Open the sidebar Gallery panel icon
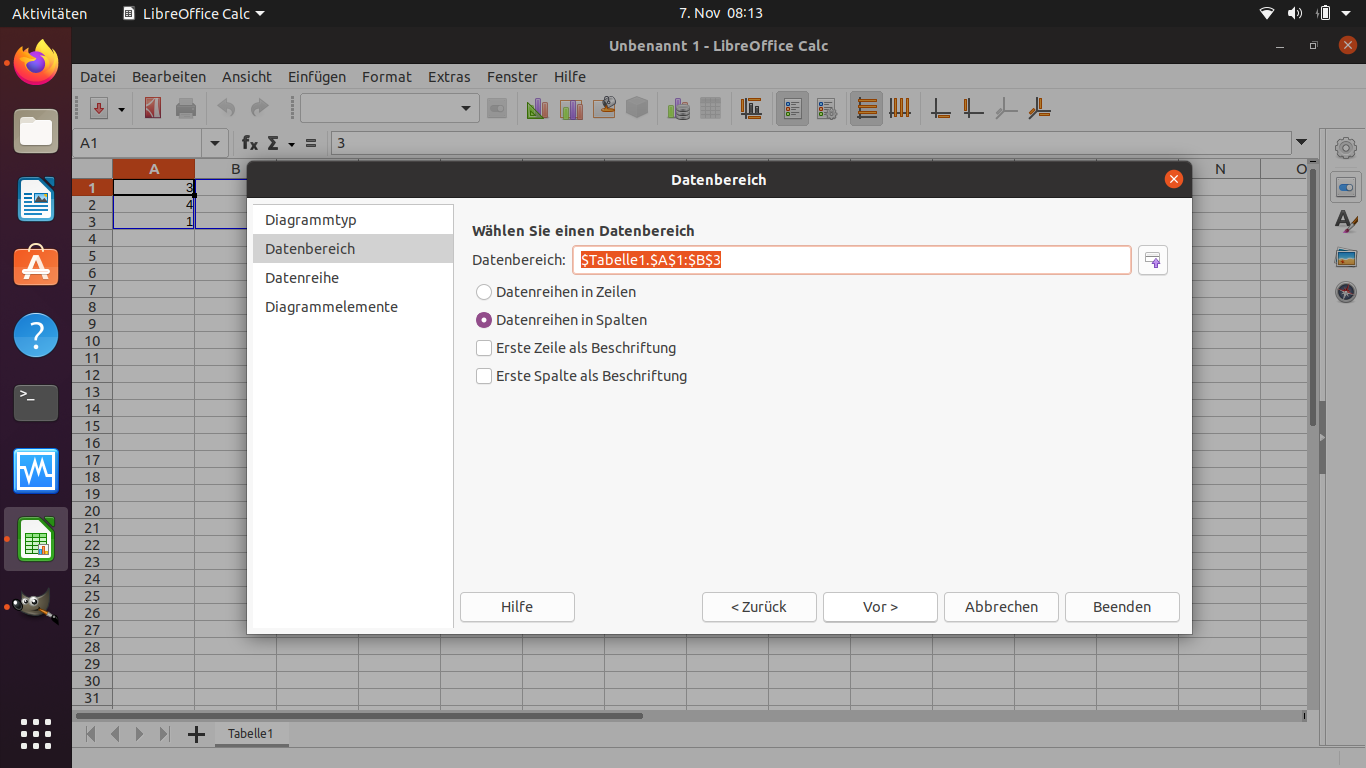 pyautogui.click(x=1346, y=257)
